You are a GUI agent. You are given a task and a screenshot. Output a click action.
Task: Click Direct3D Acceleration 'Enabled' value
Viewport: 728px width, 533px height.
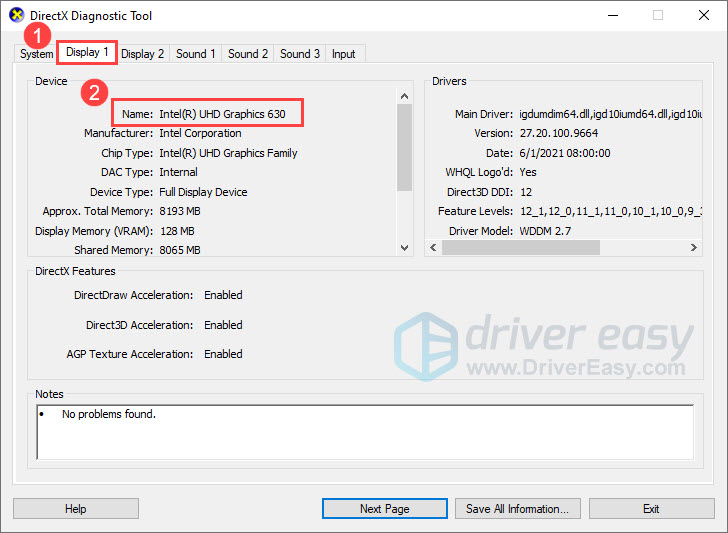[x=223, y=325]
